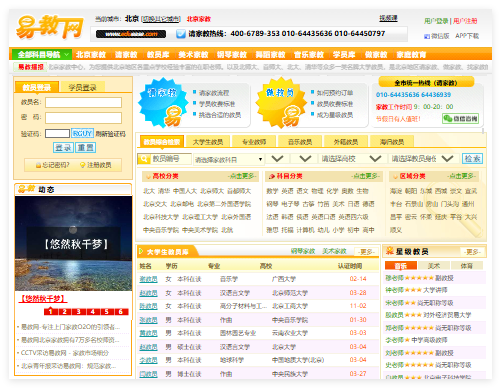Go to slideshow slide 4
Screen dimensions: 501x388
click(93, 312)
